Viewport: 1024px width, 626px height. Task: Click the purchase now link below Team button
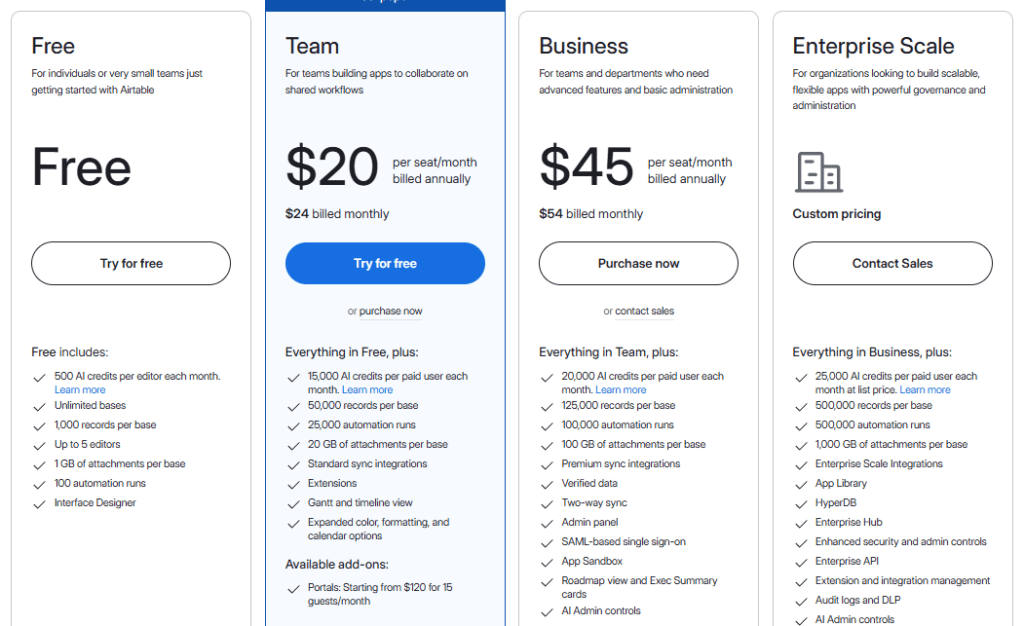pyautogui.click(x=390, y=311)
